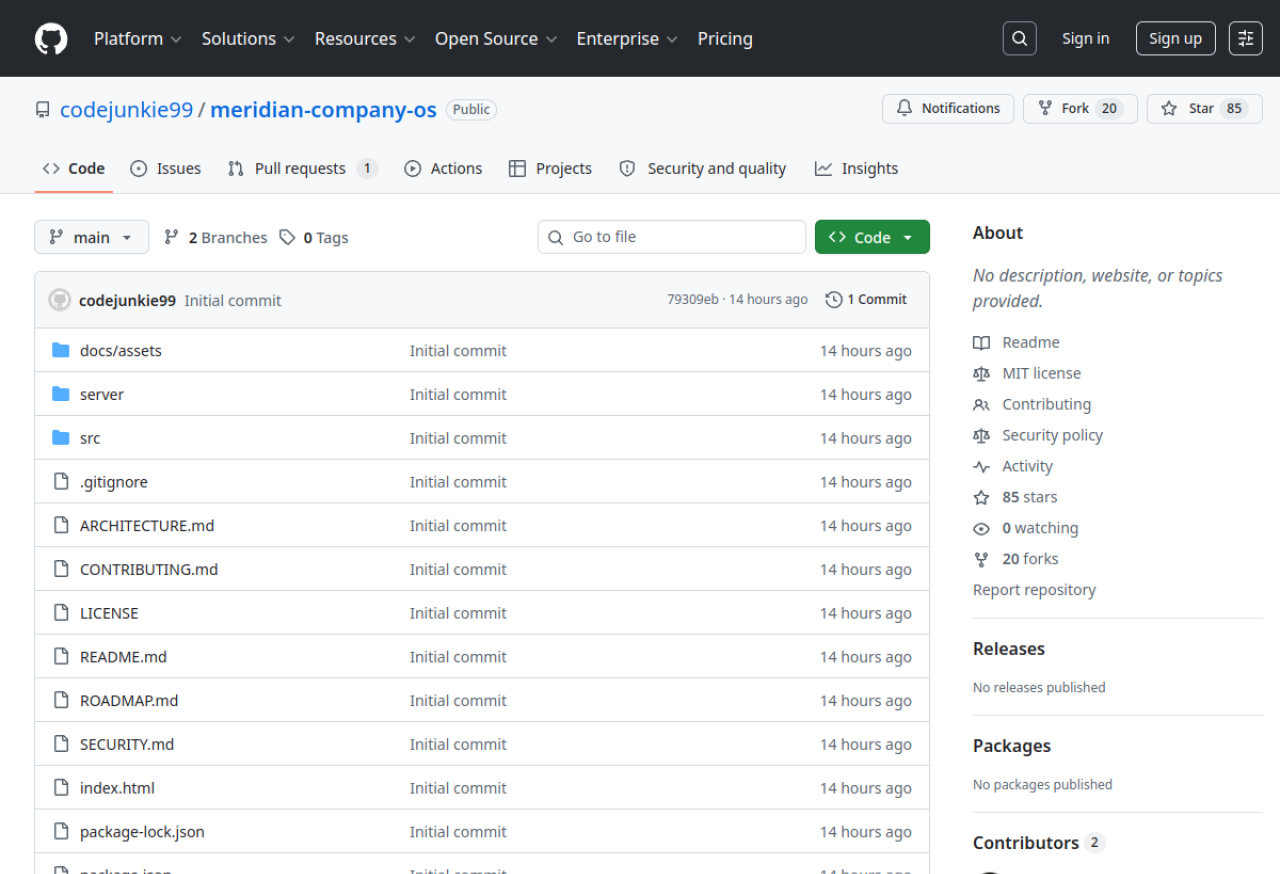Click the tag icon next to 0 Tags
The width and height of the screenshot is (1280, 874).
(x=287, y=237)
